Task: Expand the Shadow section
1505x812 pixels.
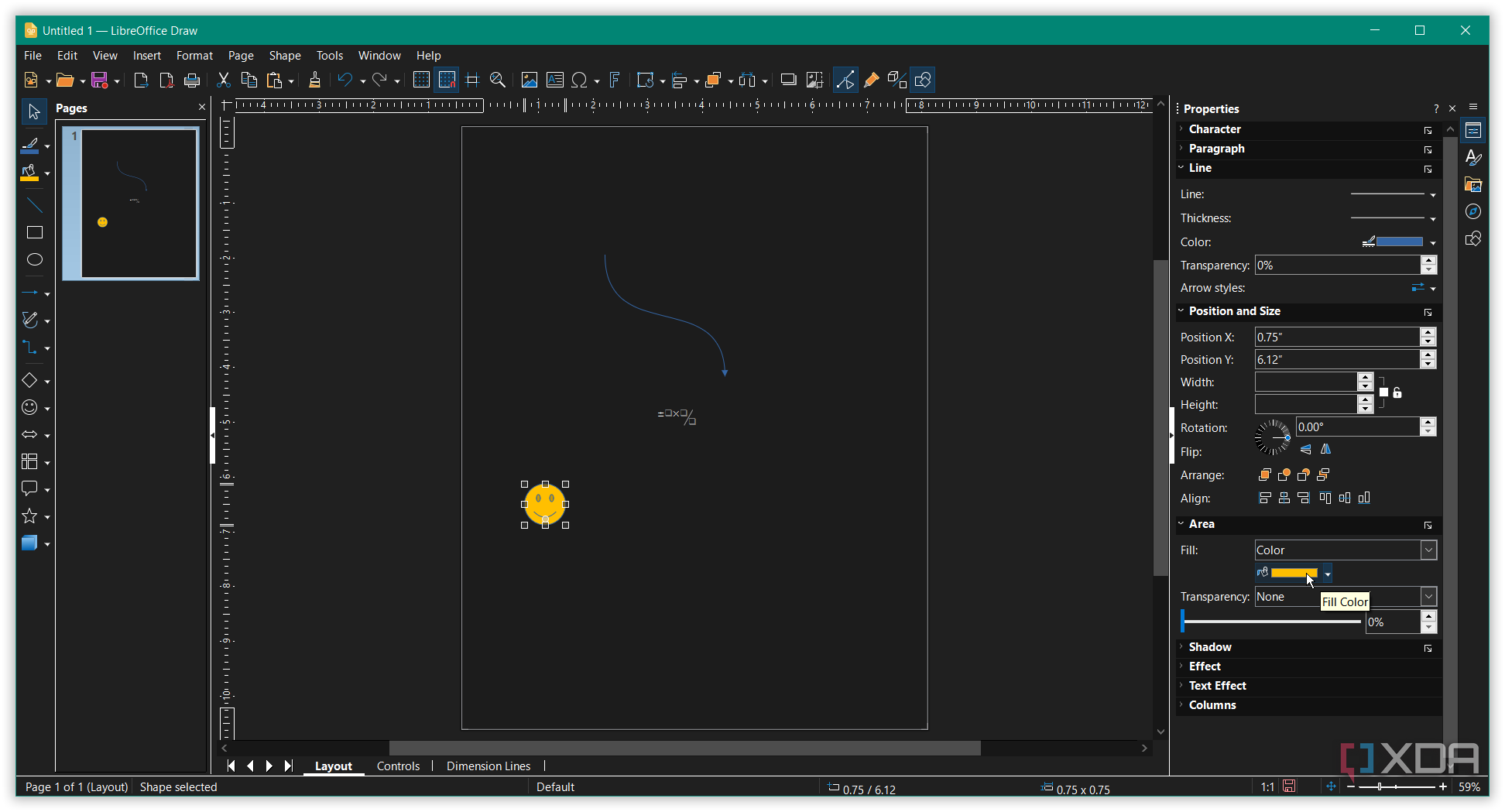Action: [1209, 647]
